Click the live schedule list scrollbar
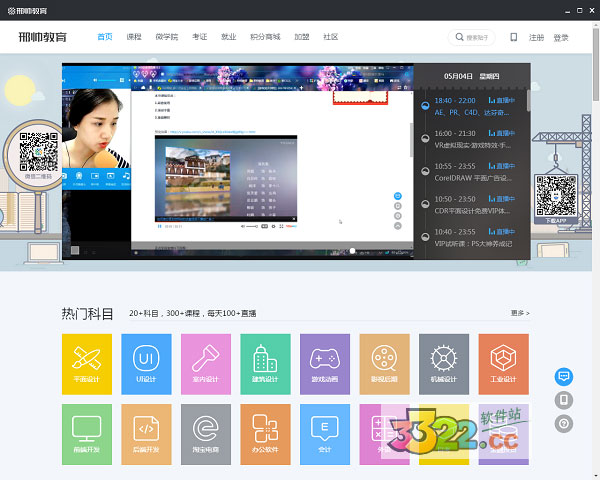The height and width of the screenshot is (480, 600). click(x=528, y=101)
